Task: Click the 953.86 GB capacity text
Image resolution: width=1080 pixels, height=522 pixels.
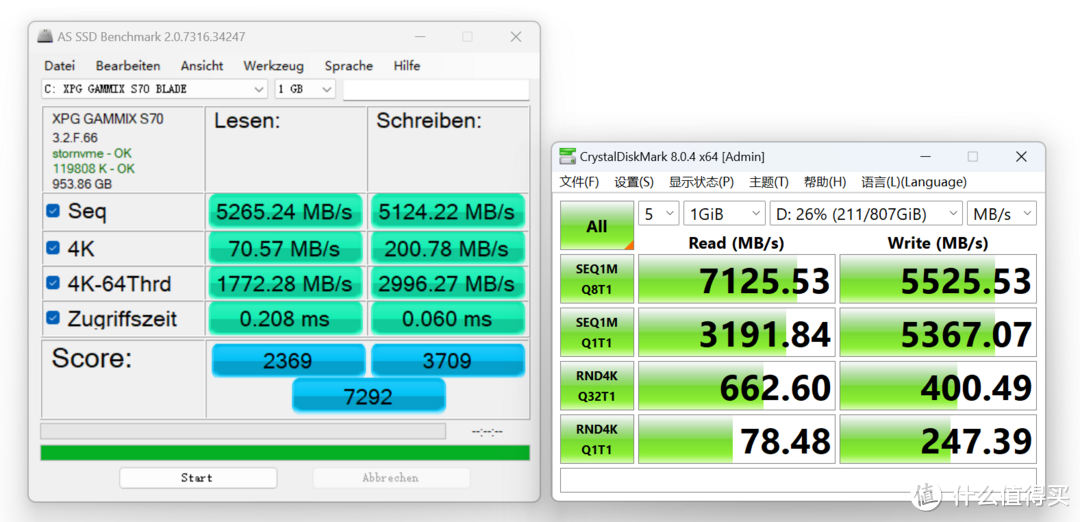Action: [x=82, y=184]
